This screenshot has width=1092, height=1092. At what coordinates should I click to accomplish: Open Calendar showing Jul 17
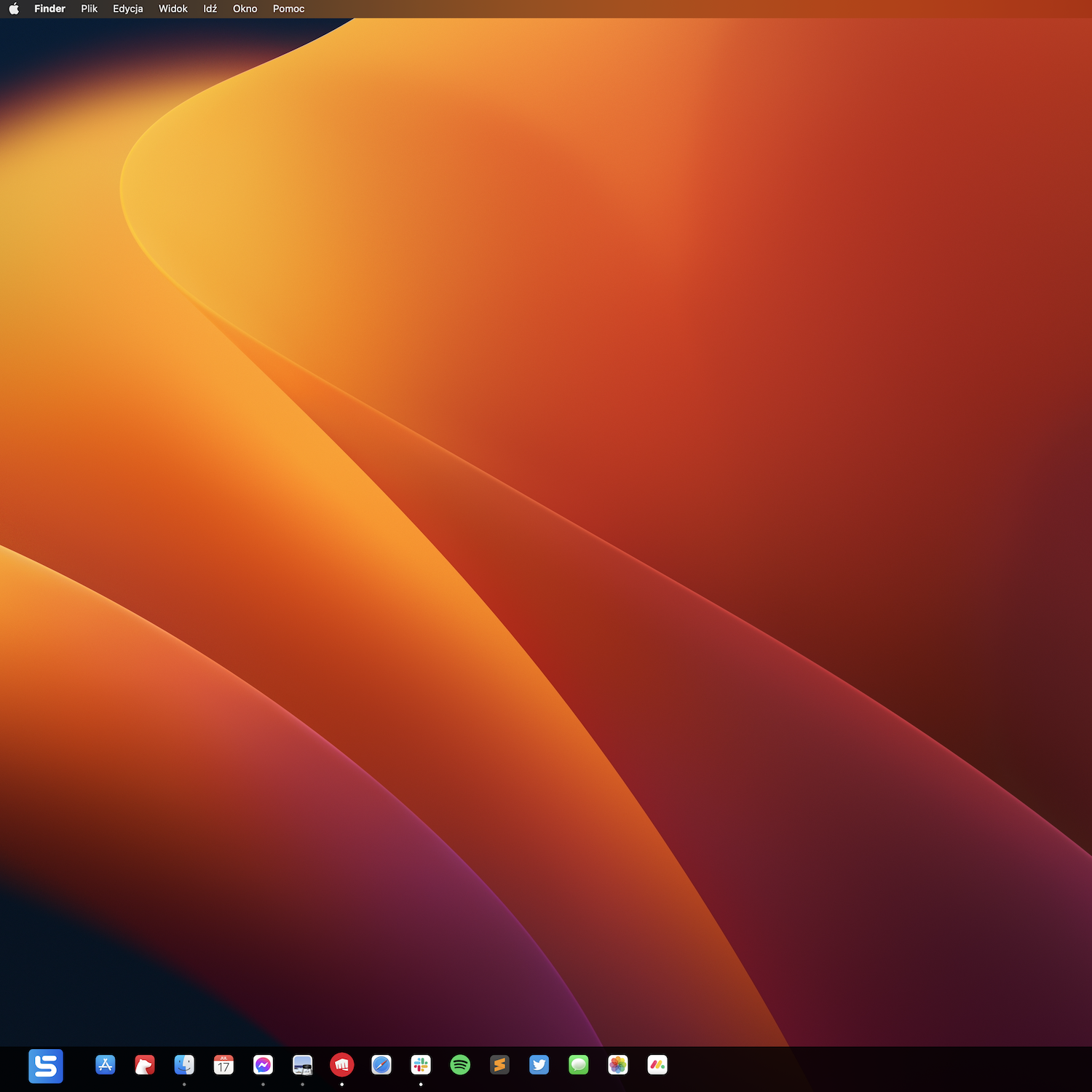[x=223, y=1065]
